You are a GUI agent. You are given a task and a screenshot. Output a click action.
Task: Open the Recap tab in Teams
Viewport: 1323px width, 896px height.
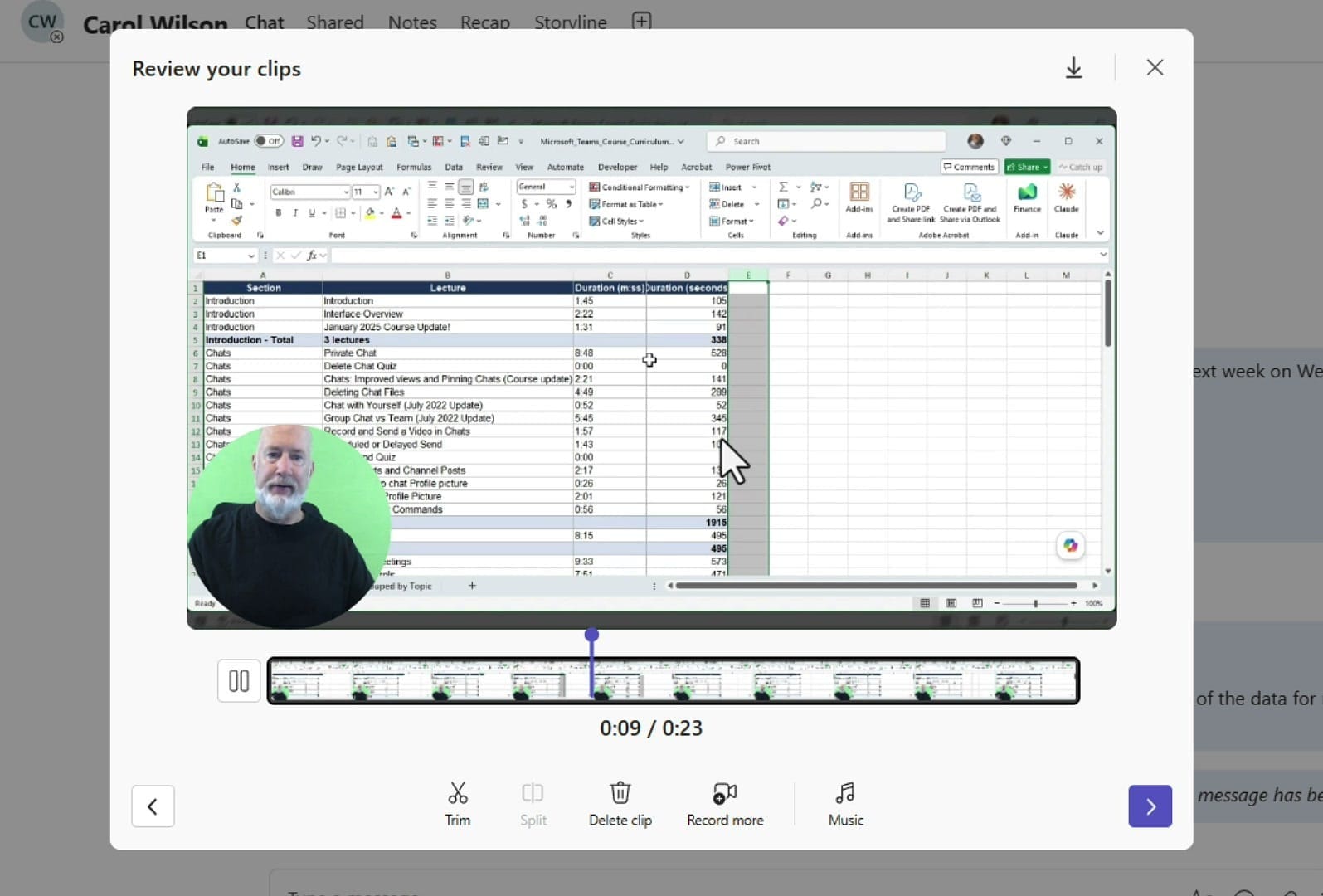tap(485, 22)
